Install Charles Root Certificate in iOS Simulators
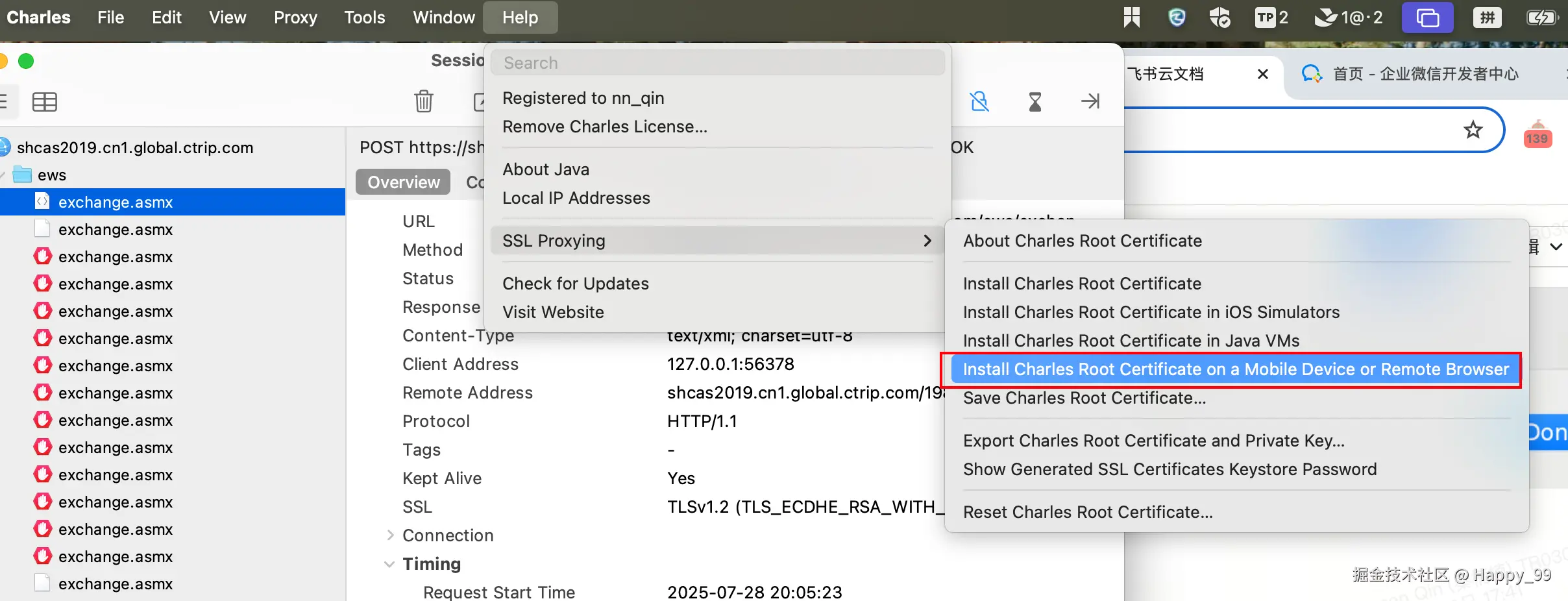This screenshot has height=601, width=1568. tap(1236, 312)
